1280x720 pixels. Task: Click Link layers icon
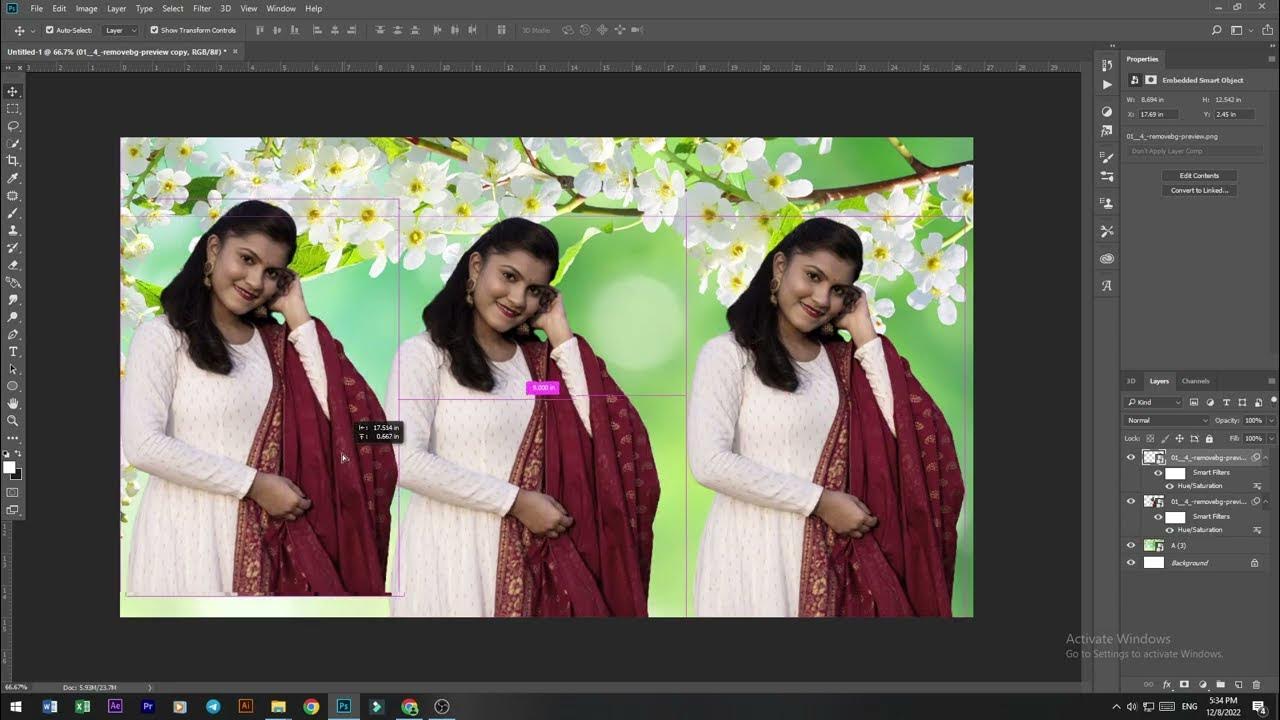pyautogui.click(x=1149, y=685)
